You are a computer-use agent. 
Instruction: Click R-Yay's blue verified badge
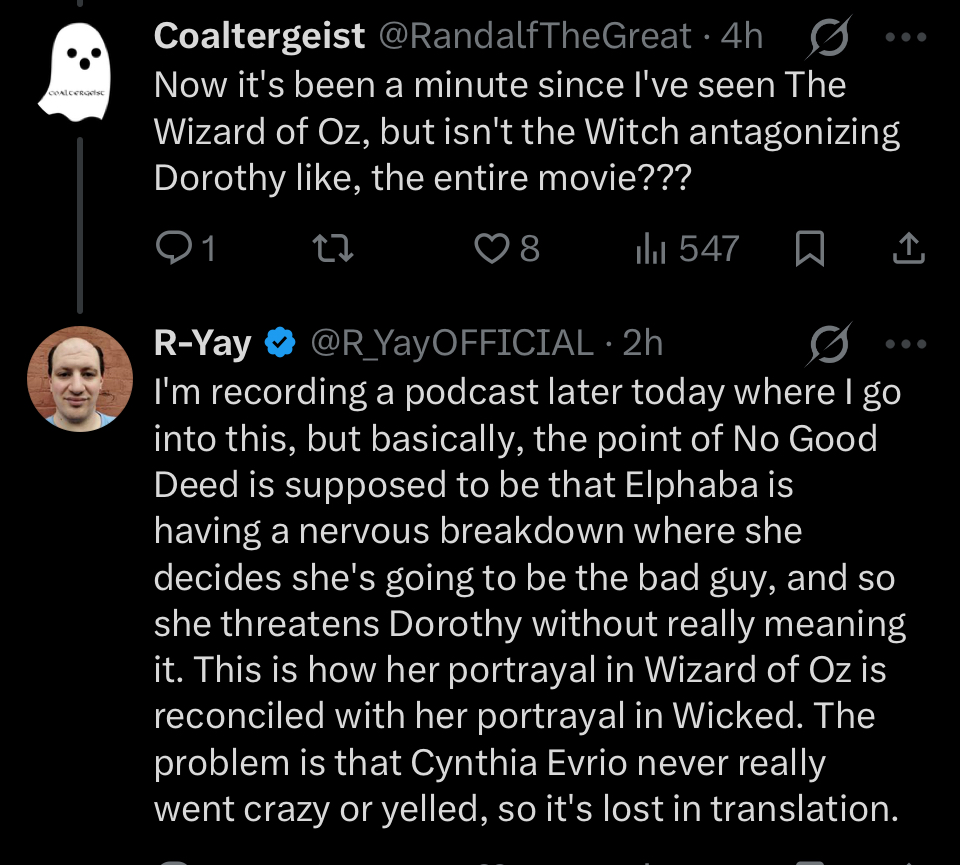280,344
